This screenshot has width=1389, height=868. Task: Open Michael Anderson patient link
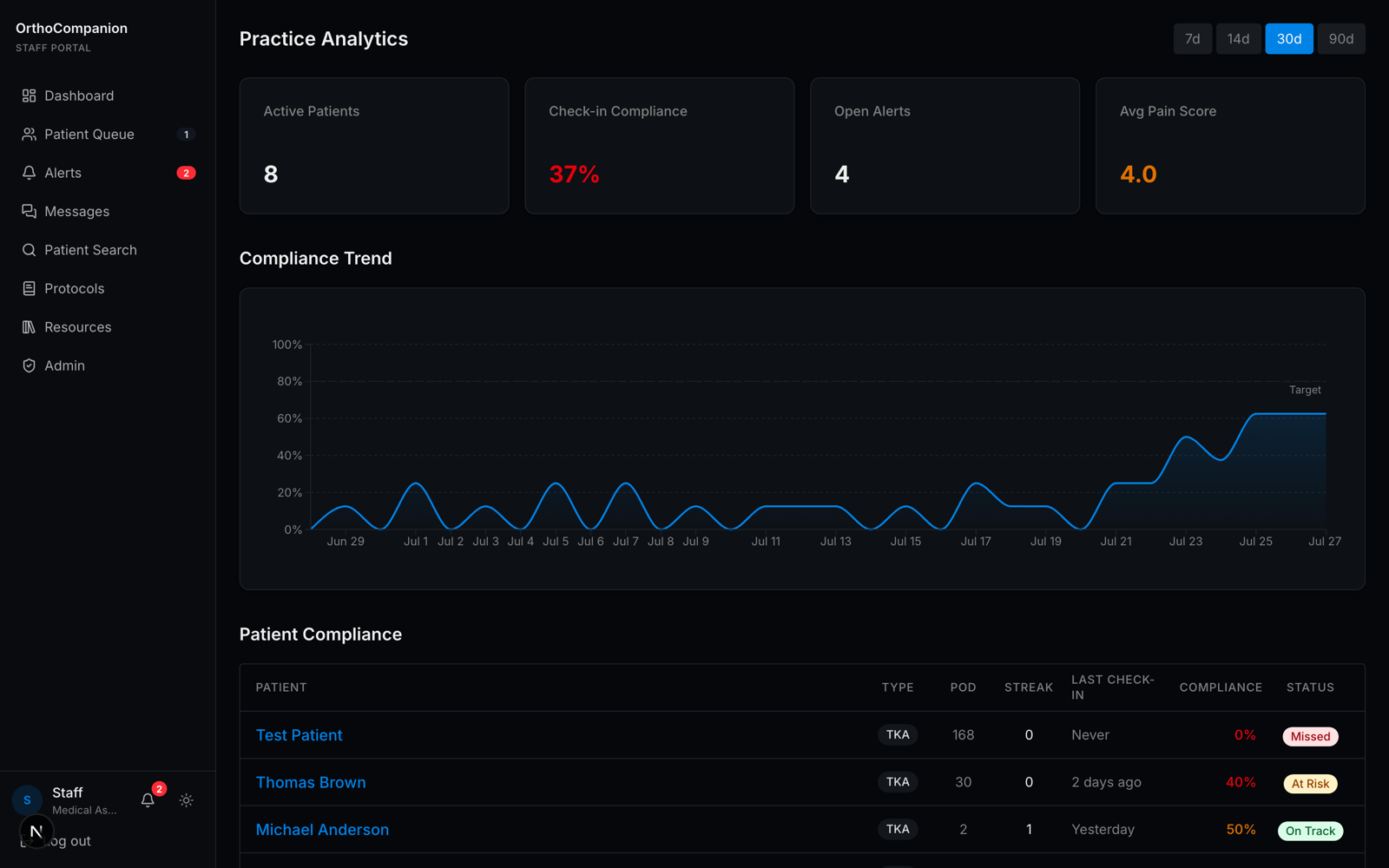[322, 830]
